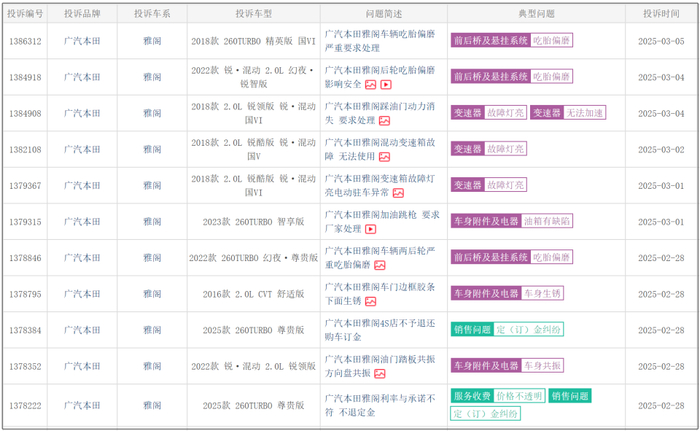Open image icon in complaint 1384918 description
The height and width of the screenshot is (431, 700).
click(x=371, y=84)
